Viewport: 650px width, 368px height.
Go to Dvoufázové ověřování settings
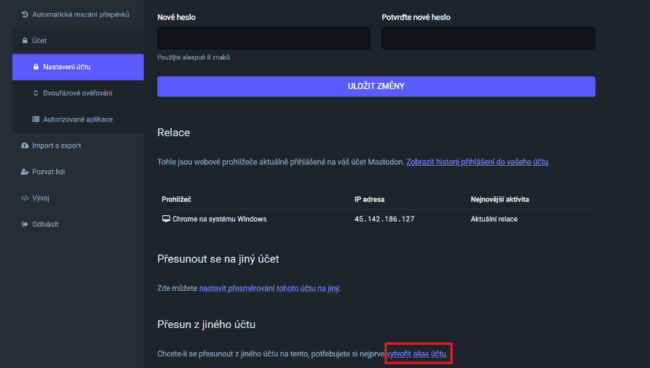pyautogui.click(x=78, y=93)
